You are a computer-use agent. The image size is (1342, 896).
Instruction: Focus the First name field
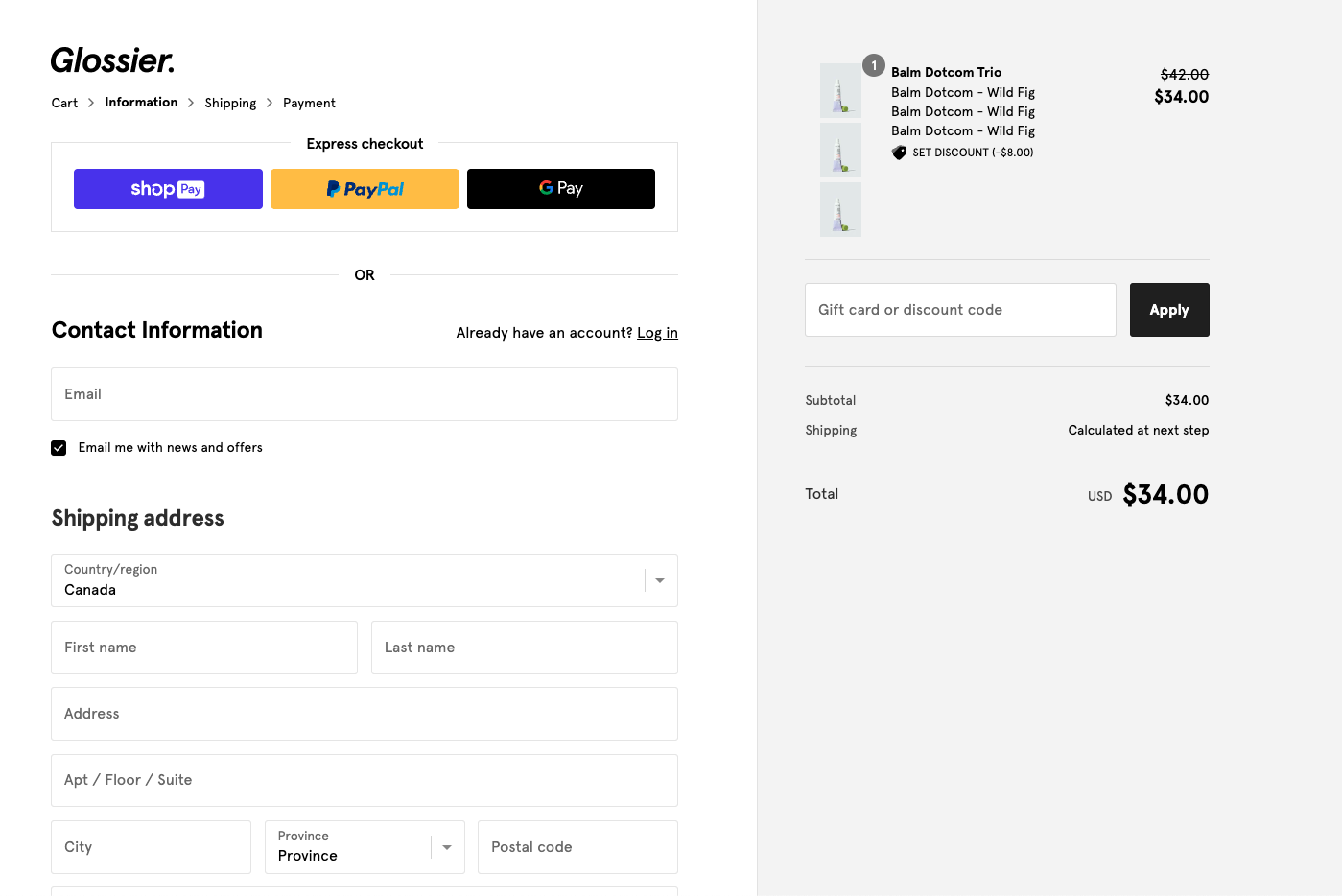pos(204,648)
